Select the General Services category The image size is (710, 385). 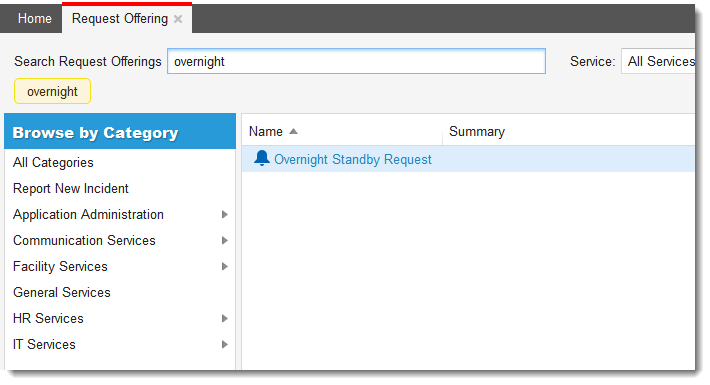[x=62, y=293]
